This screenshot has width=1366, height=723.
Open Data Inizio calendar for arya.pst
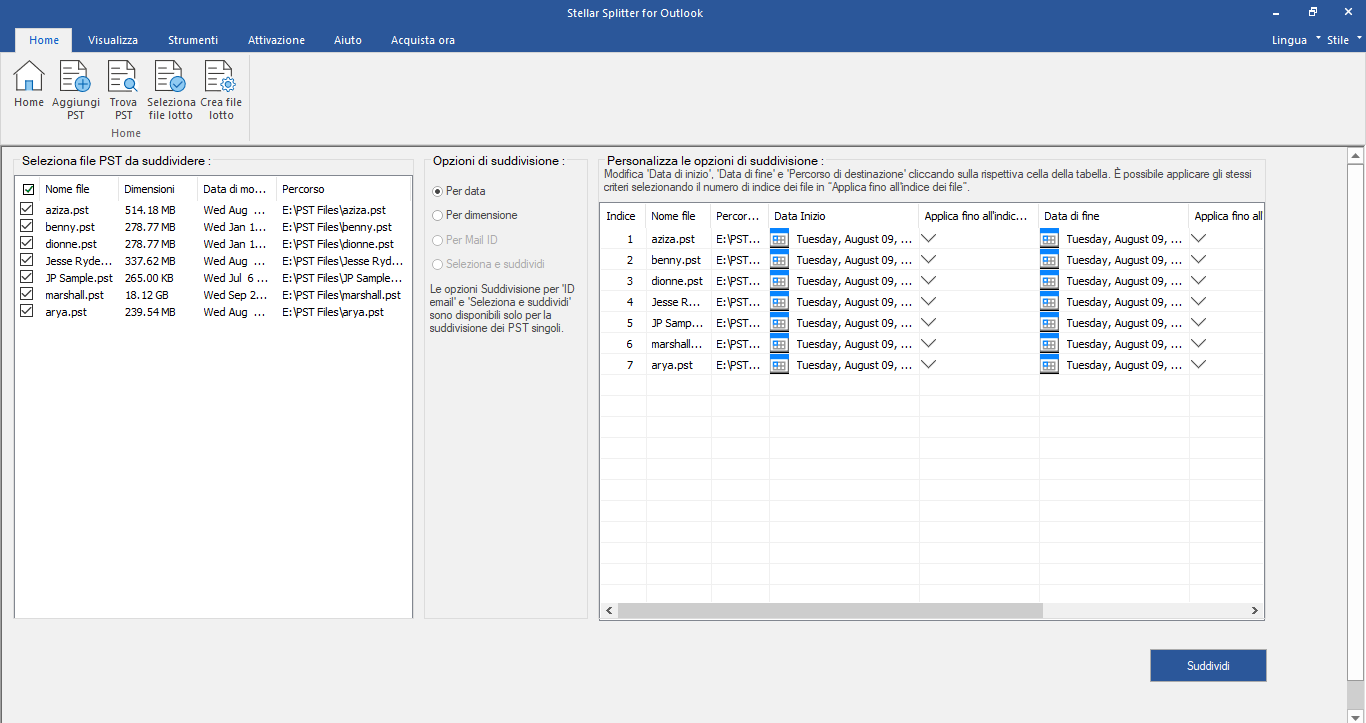click(x=779, y=365)
